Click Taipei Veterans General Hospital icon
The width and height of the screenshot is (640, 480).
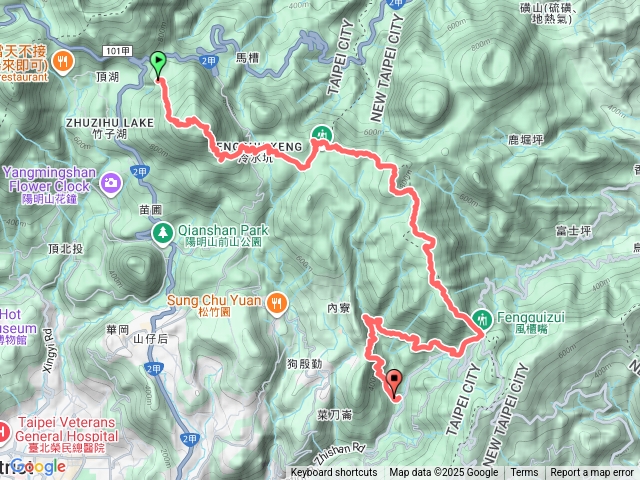[x=4, y=433]
